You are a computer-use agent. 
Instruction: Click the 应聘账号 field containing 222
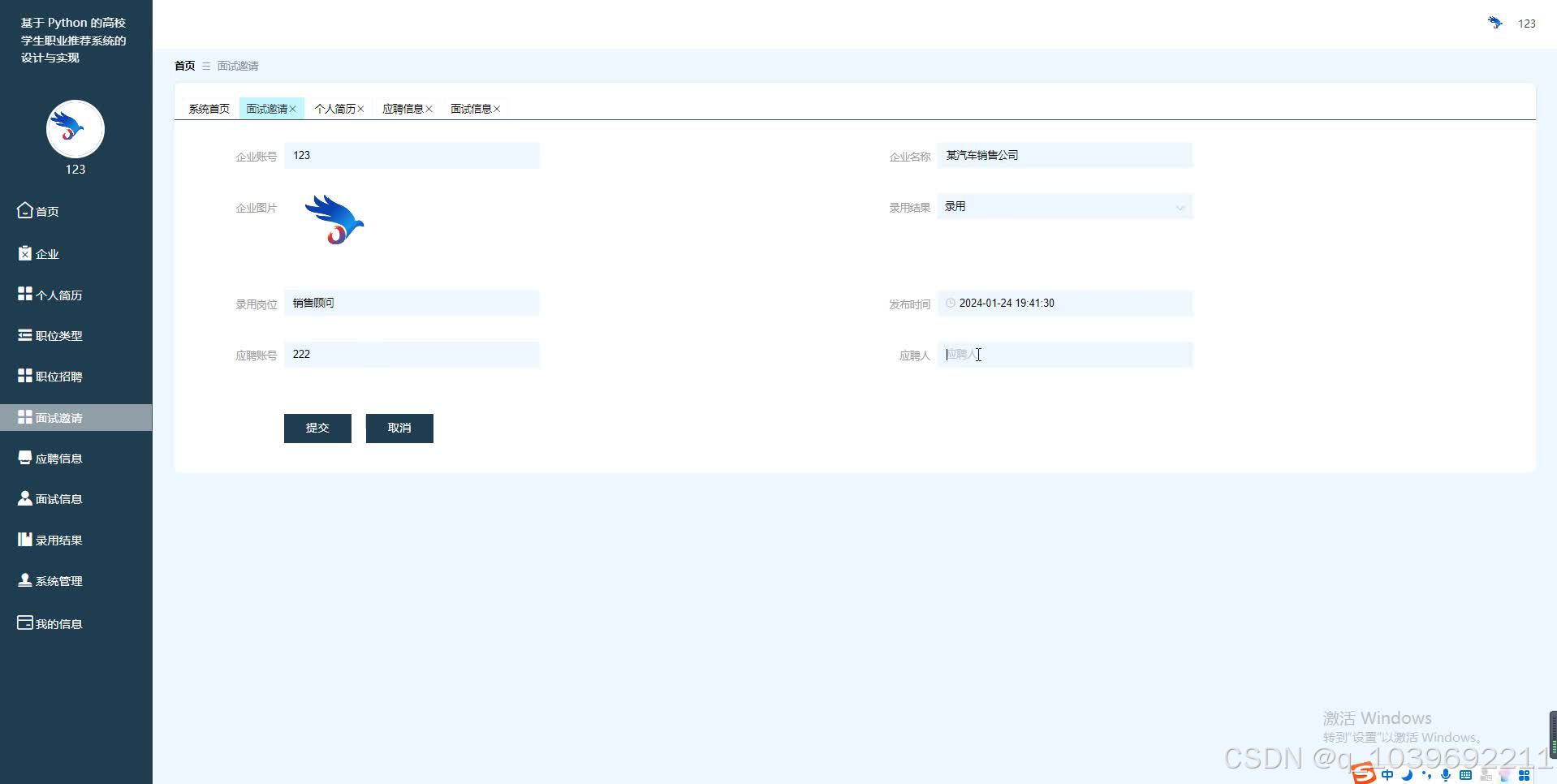(x=412, y=355)
